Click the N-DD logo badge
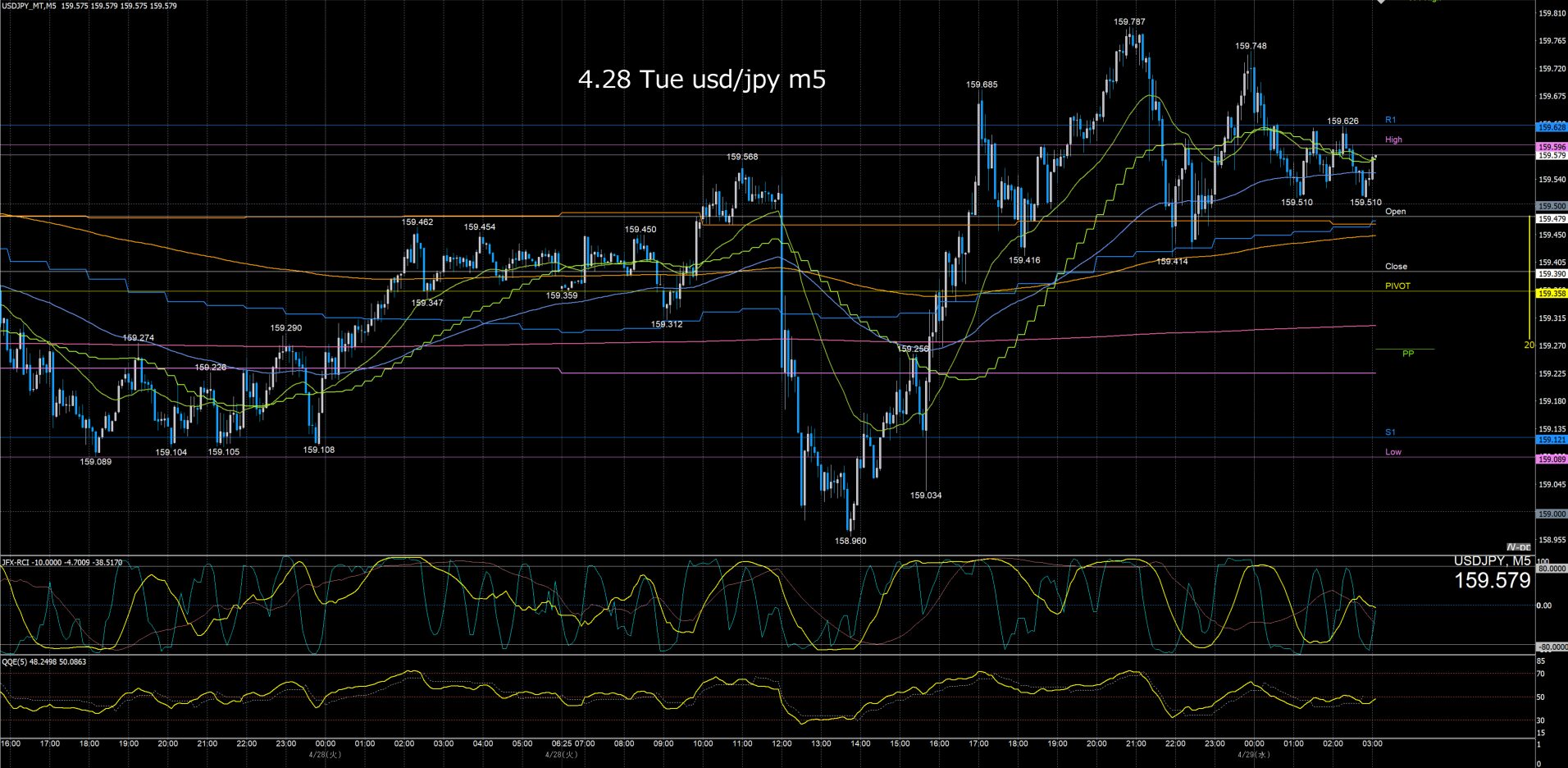The height and width of the screenshot is (768, 1568). pyautogui.click(x=1519, y=547)
